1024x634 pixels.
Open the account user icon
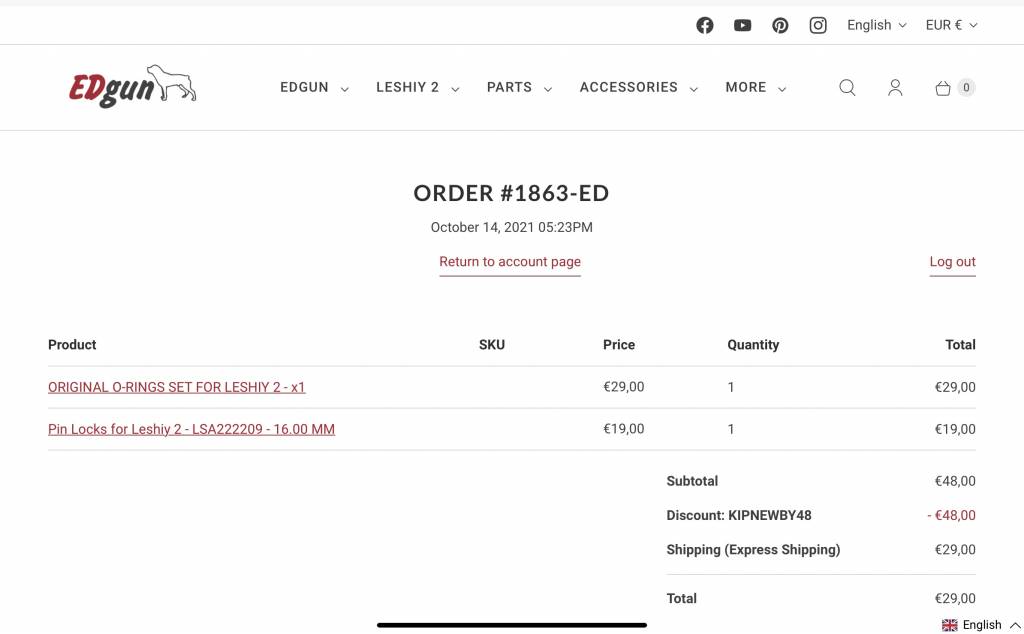click(895, 87)
